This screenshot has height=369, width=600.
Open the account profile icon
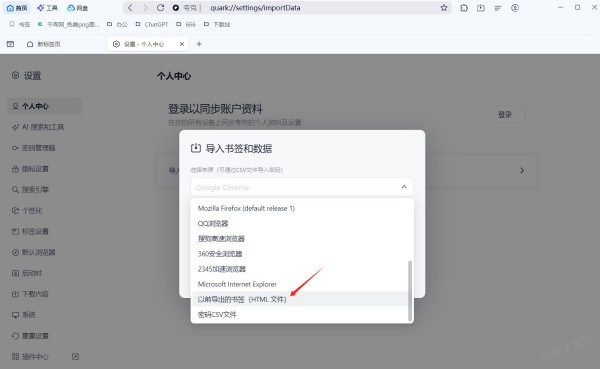[x=515, y=8]
